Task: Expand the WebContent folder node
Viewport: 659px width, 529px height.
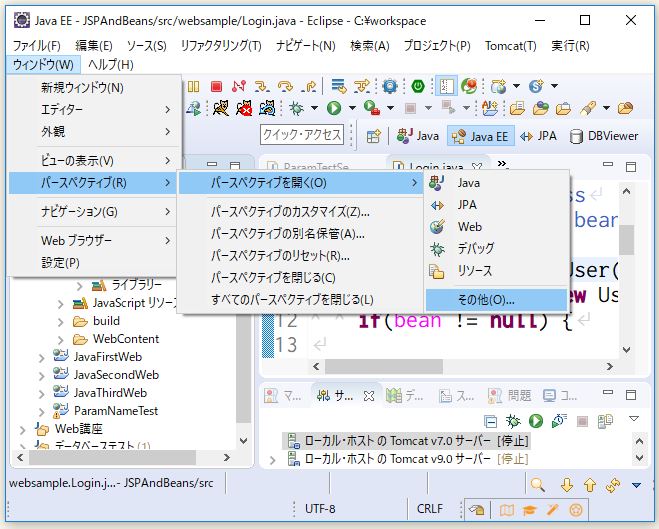Action: (61, 340)
